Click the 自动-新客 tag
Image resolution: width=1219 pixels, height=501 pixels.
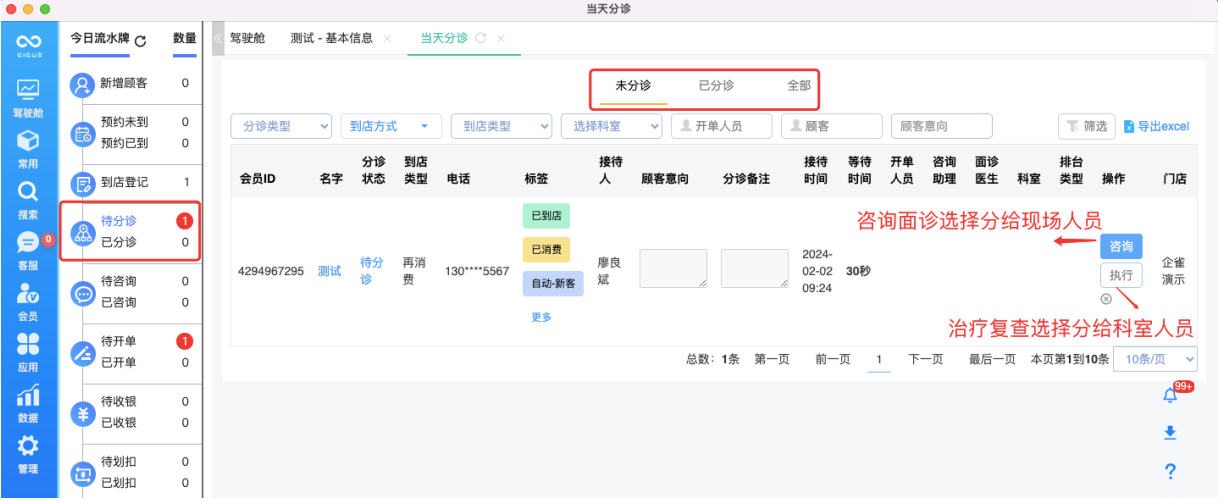553,283
